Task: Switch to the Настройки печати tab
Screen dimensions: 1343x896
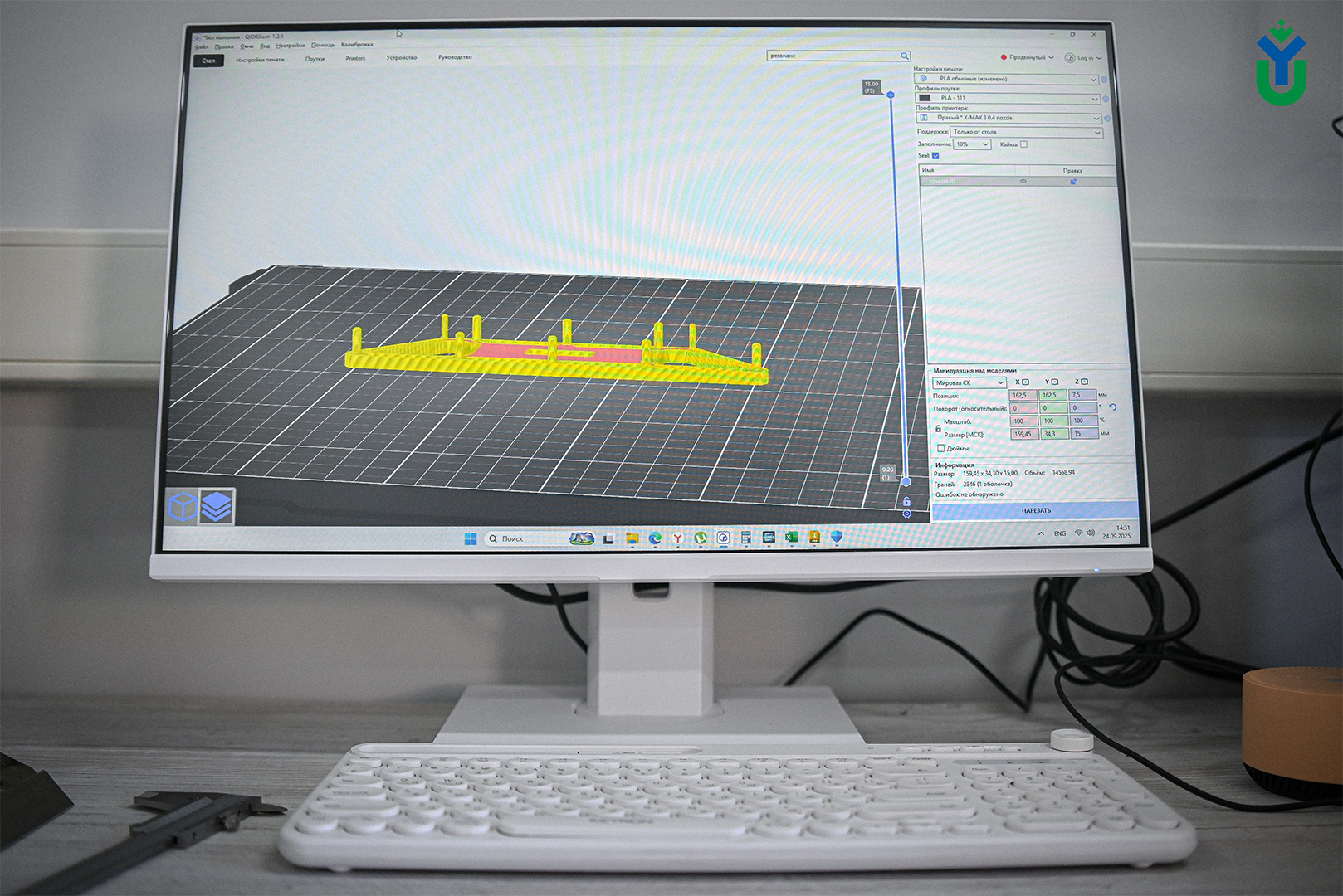Action: (x=260, y=60)
